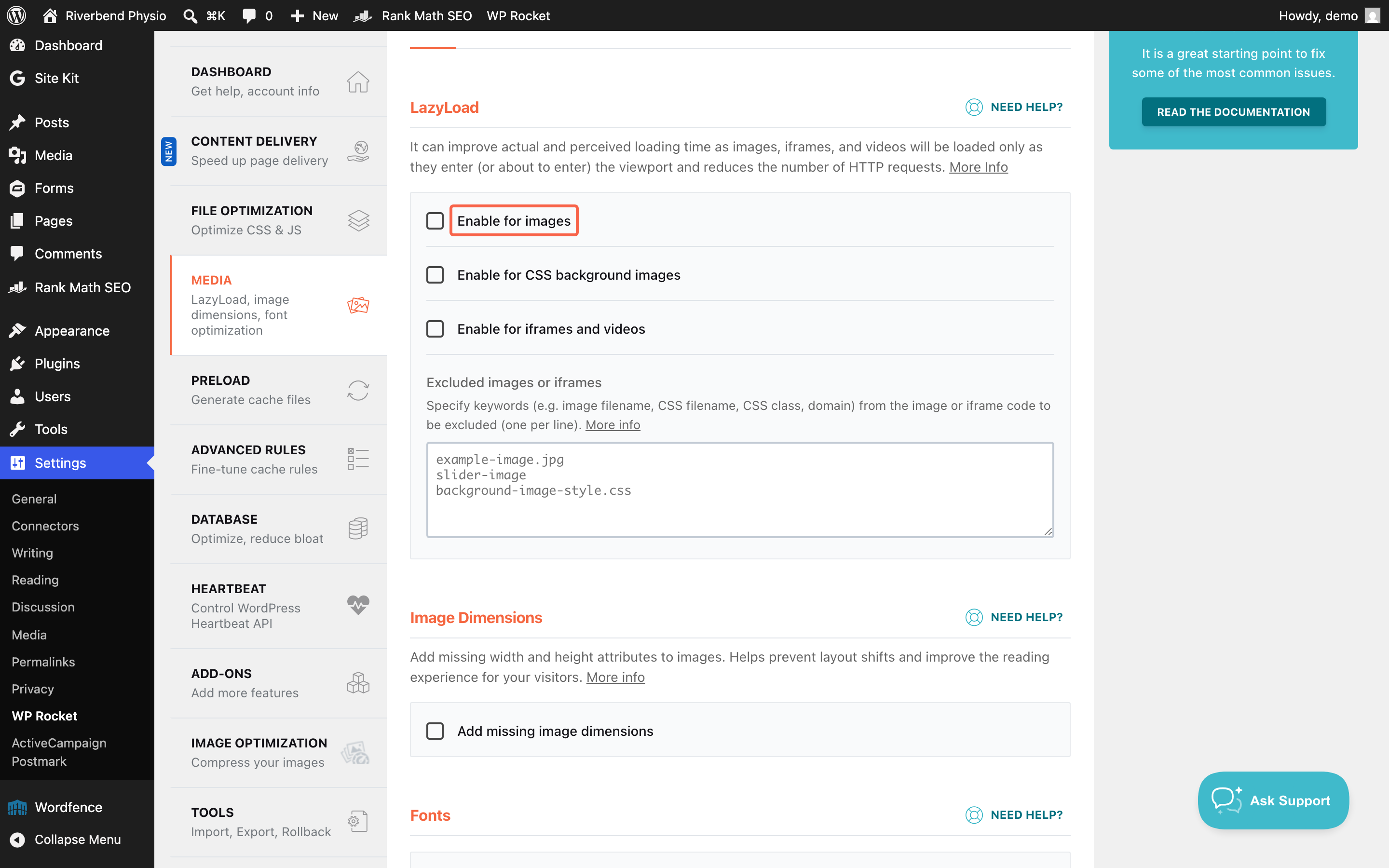The height and width of the screenshot is (868, 1389).
Task: Open comments bubble in admin bar
Action: click(249, 15)
